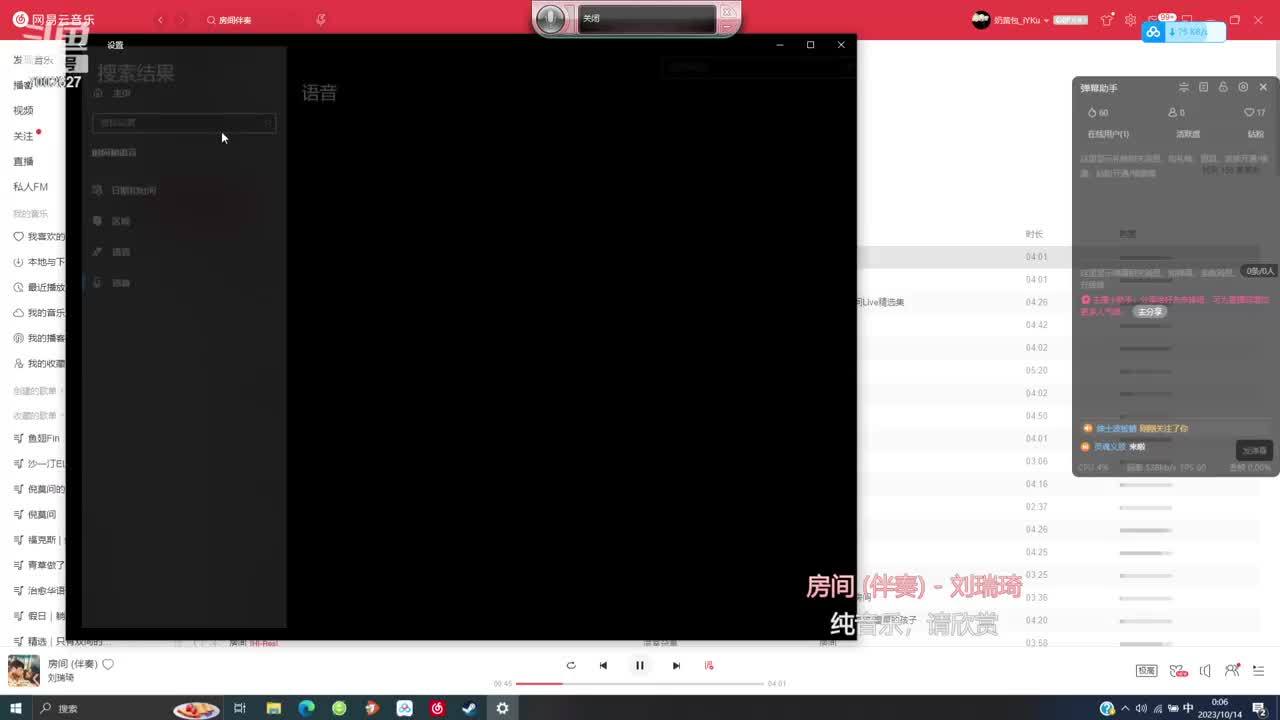Open 弹幕助手 panel settings gear
Viewport: 1280px width, 720px height.
click(x=1243, y=88)
